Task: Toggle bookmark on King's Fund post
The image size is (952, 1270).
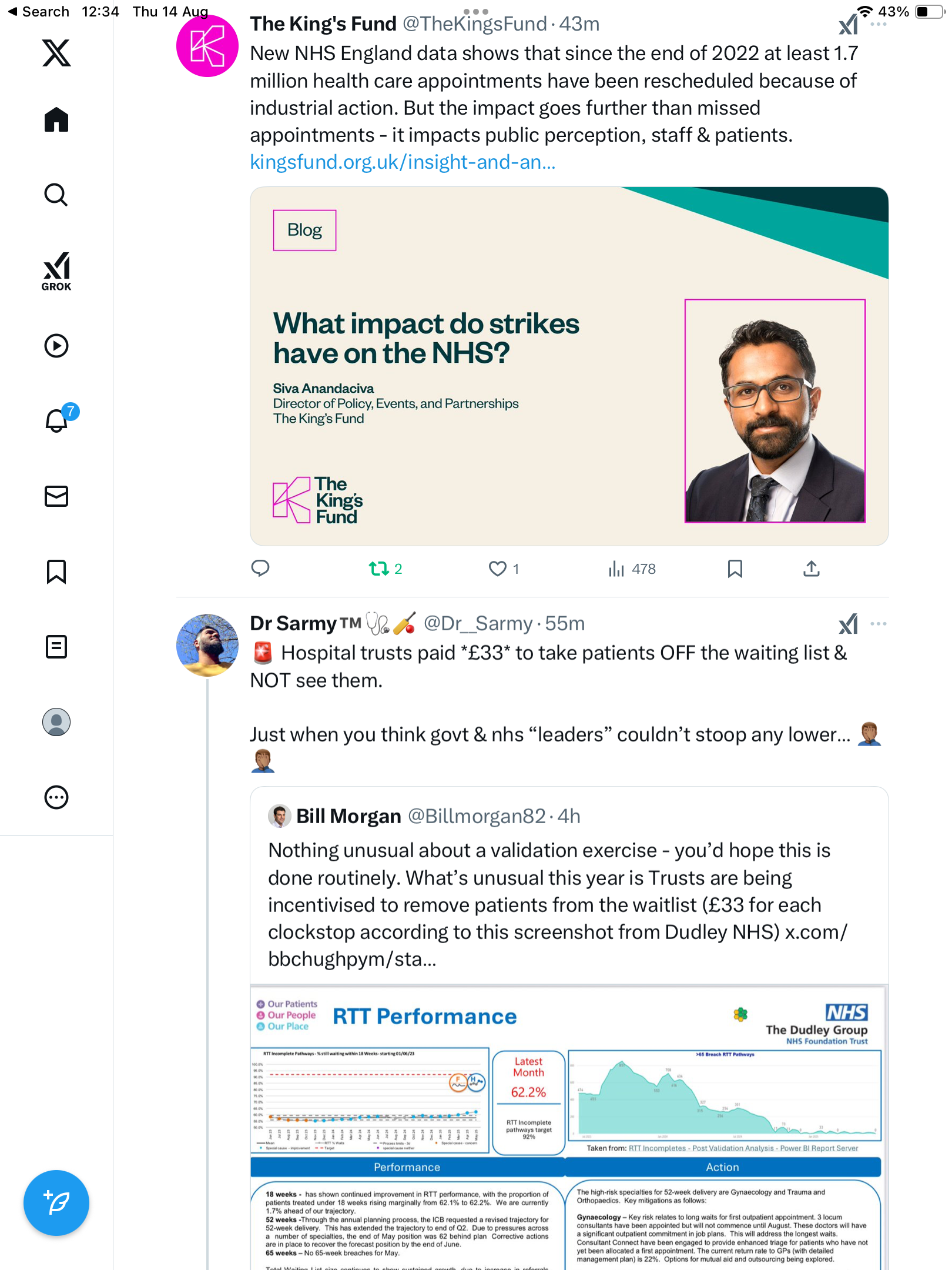Action: [735, 569]
